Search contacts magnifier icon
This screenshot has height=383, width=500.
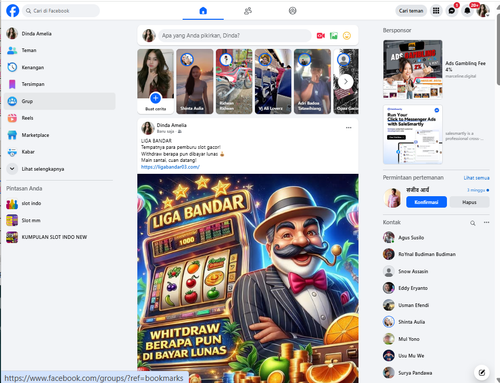click(473, 223)
